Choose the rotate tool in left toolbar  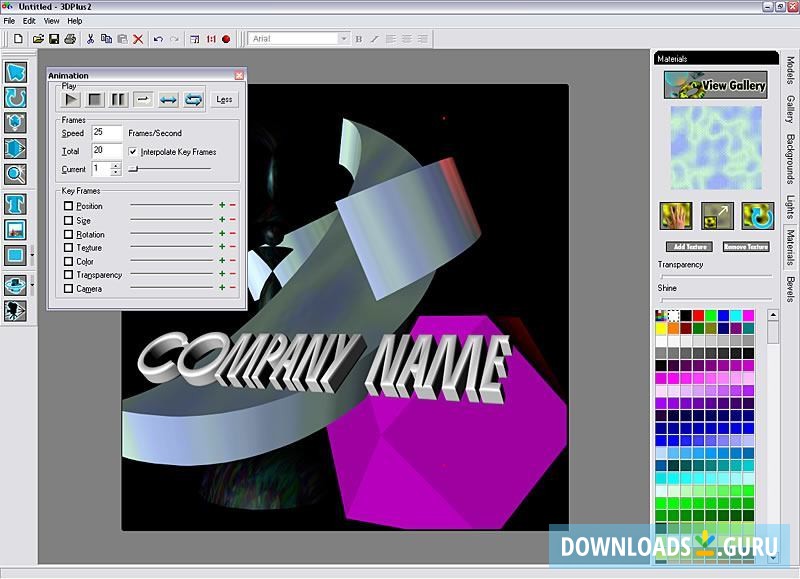[15, 97]
